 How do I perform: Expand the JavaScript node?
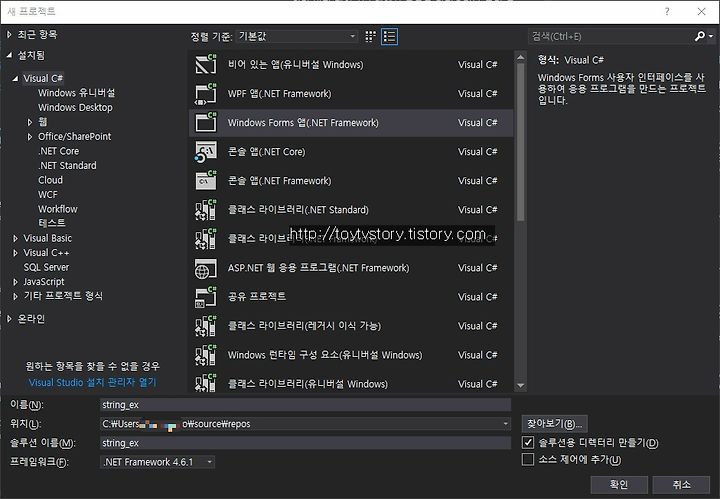click(x=15, y=282)
